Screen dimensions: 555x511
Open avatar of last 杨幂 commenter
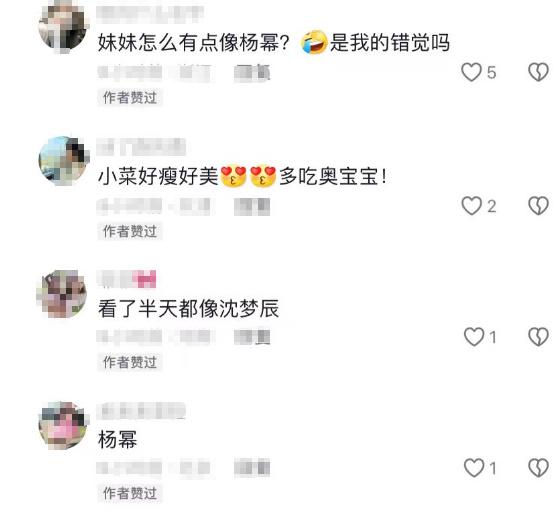click(x=63, y=425)
